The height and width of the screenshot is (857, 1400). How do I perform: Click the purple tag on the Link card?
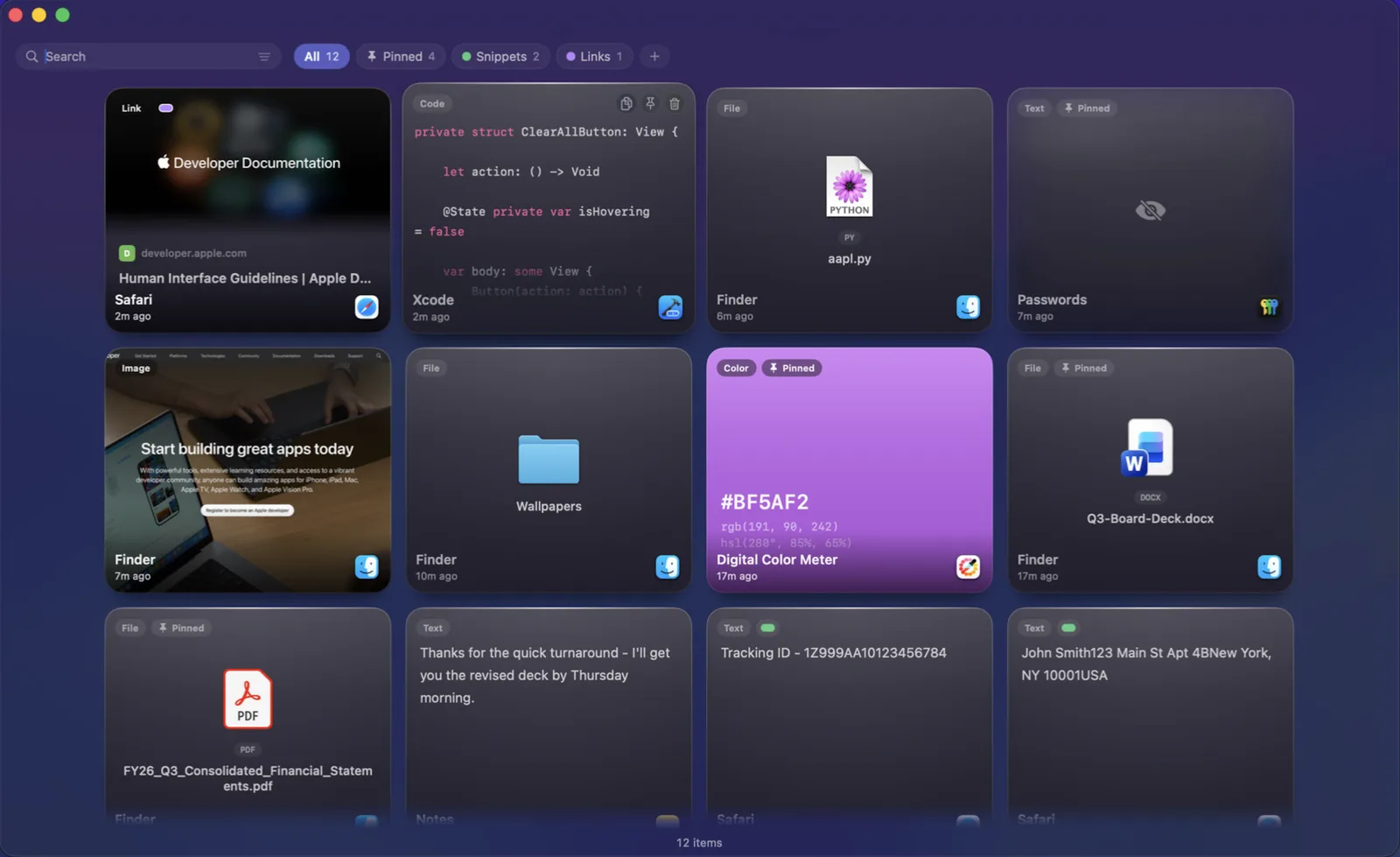click(165, 109)
